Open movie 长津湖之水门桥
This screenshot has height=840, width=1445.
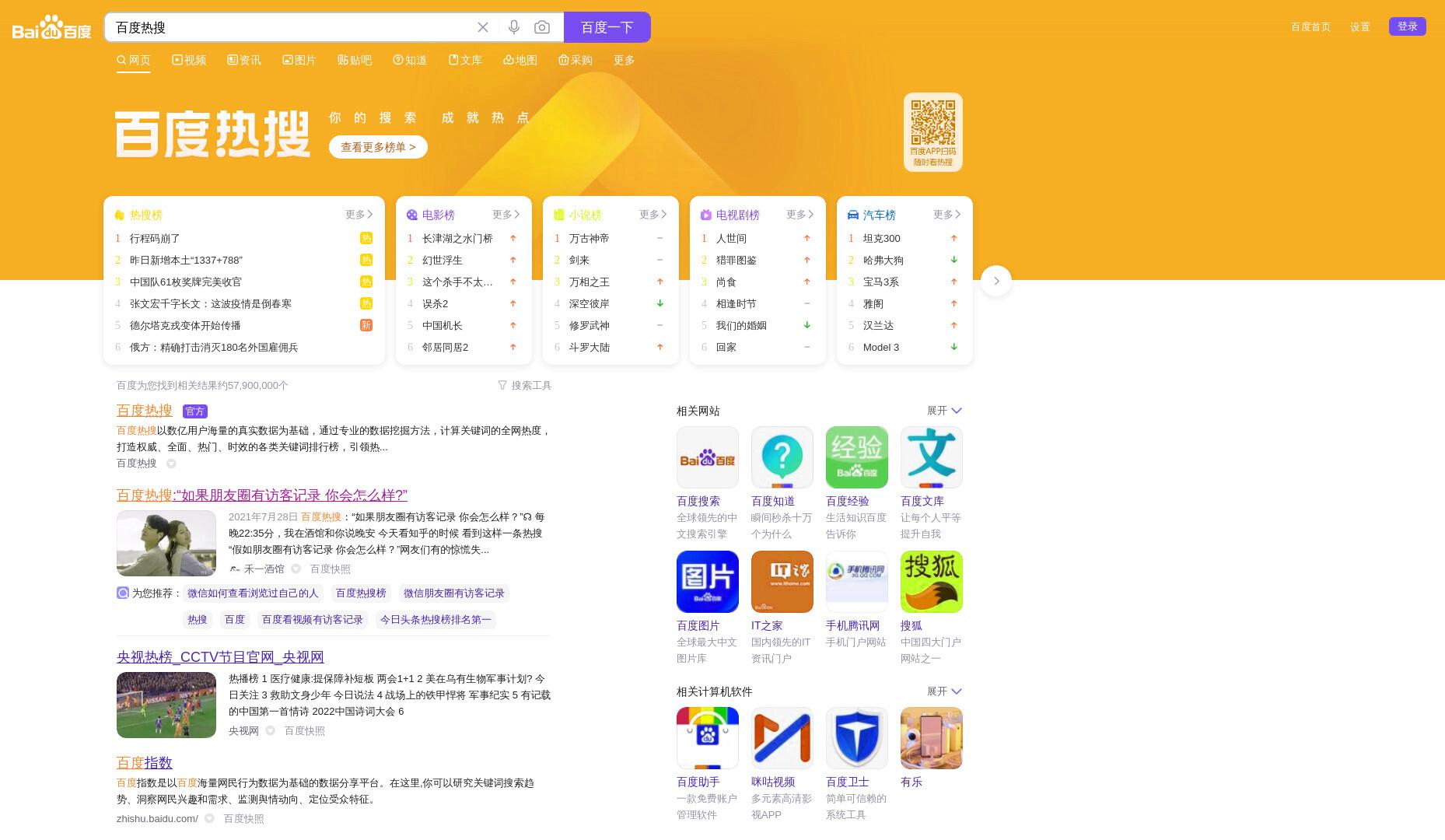(x=457, y=238)
